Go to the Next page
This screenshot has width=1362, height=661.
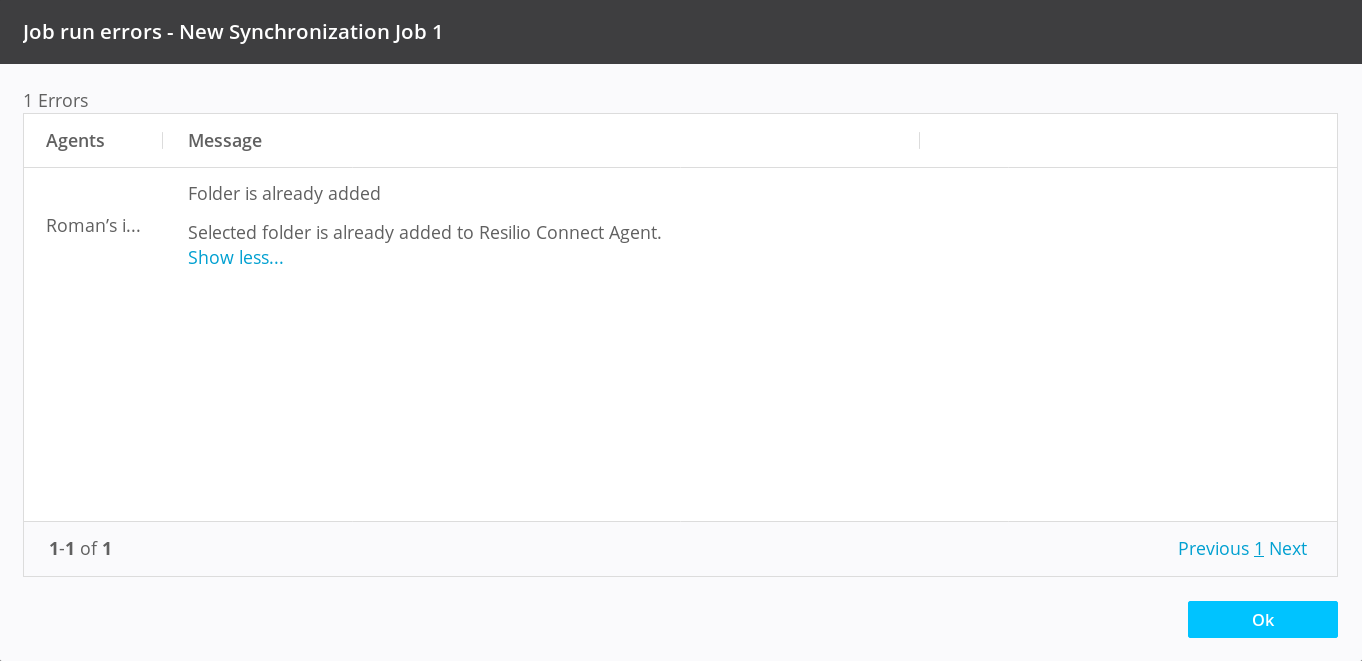coord(1288,549)
